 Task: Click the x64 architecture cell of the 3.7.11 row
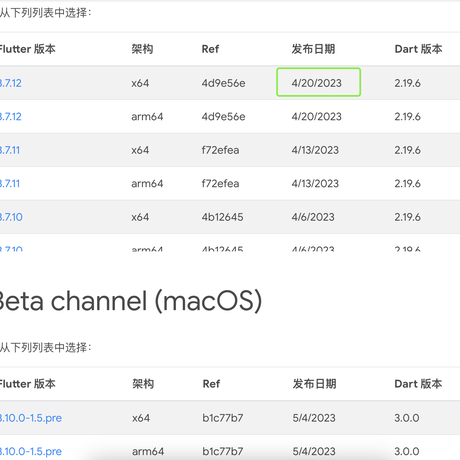click(x=140, y=150)
